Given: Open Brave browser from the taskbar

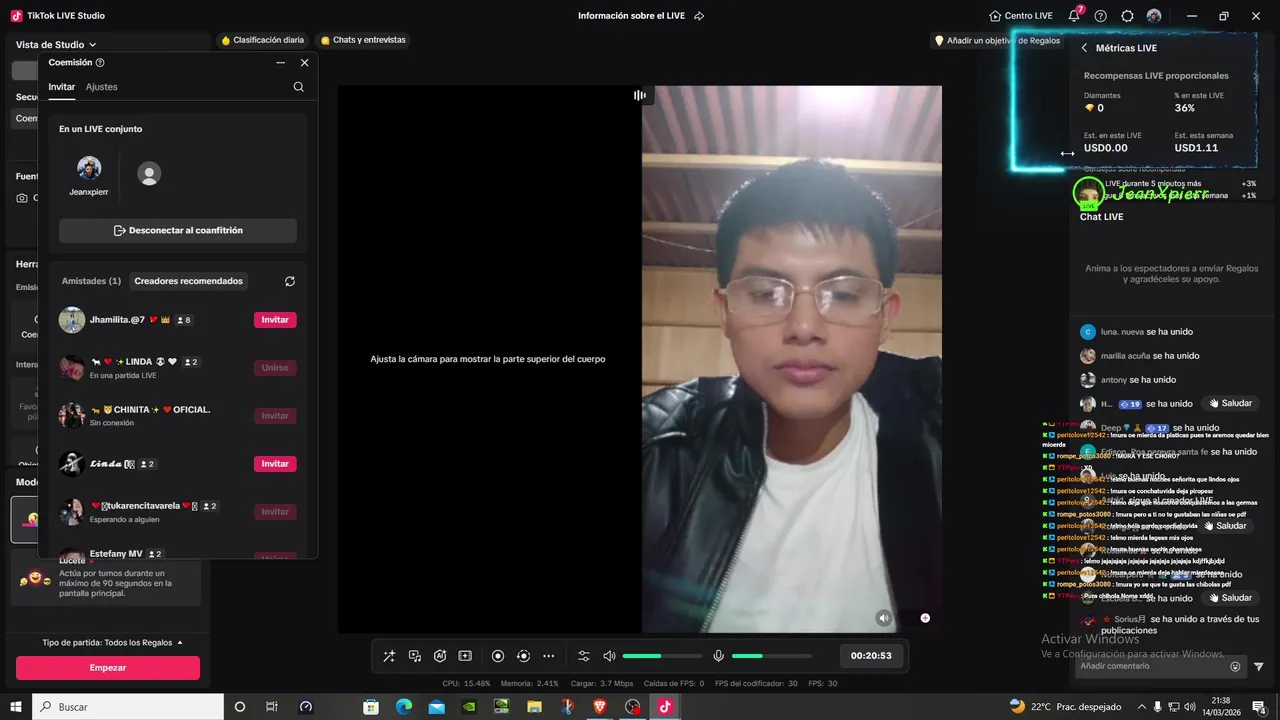Looking at the screenshot, I should (x=600, y=707).
